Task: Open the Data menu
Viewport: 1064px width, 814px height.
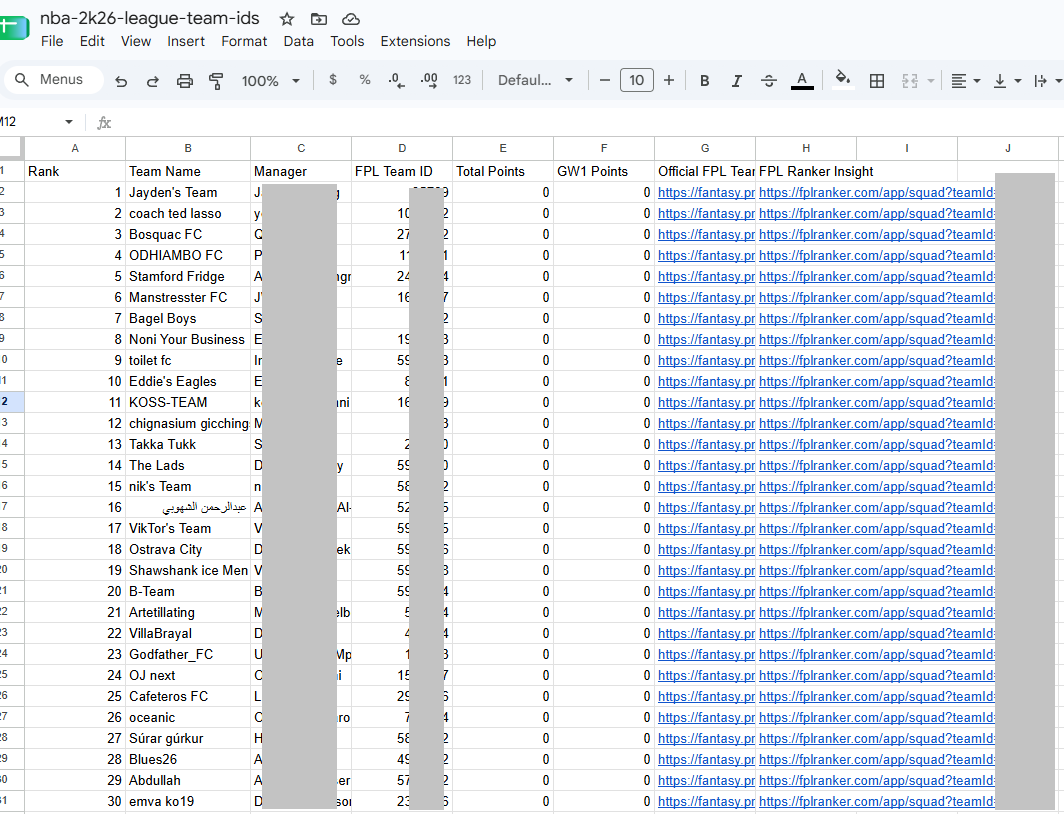Action: pos(299,41)
